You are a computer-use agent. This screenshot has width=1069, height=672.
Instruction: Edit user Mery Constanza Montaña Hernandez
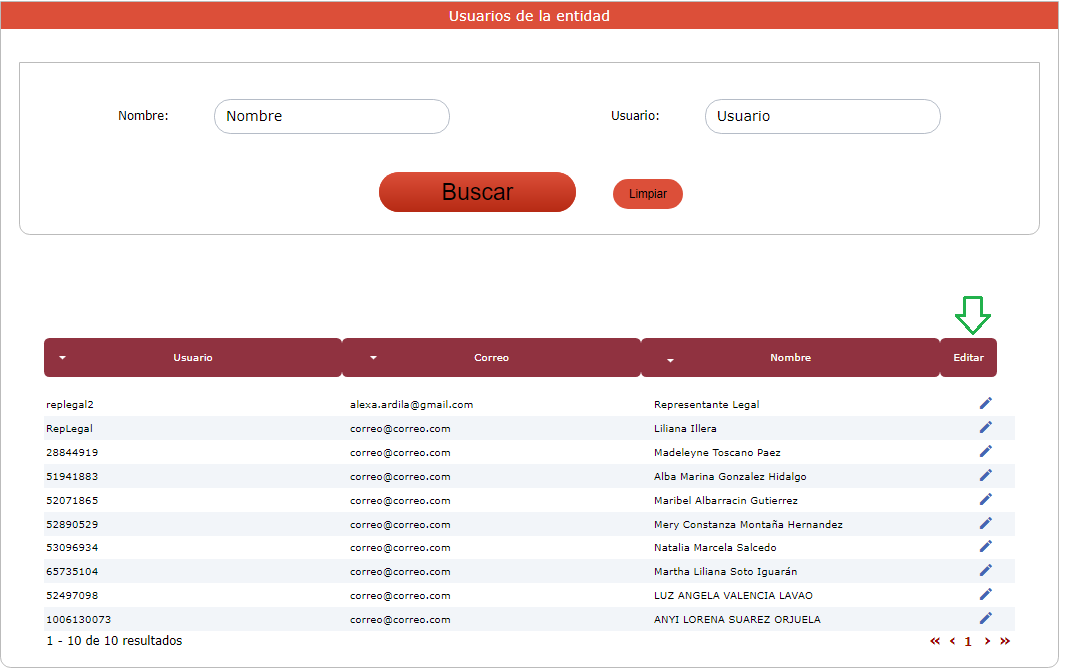coord(985,523)
